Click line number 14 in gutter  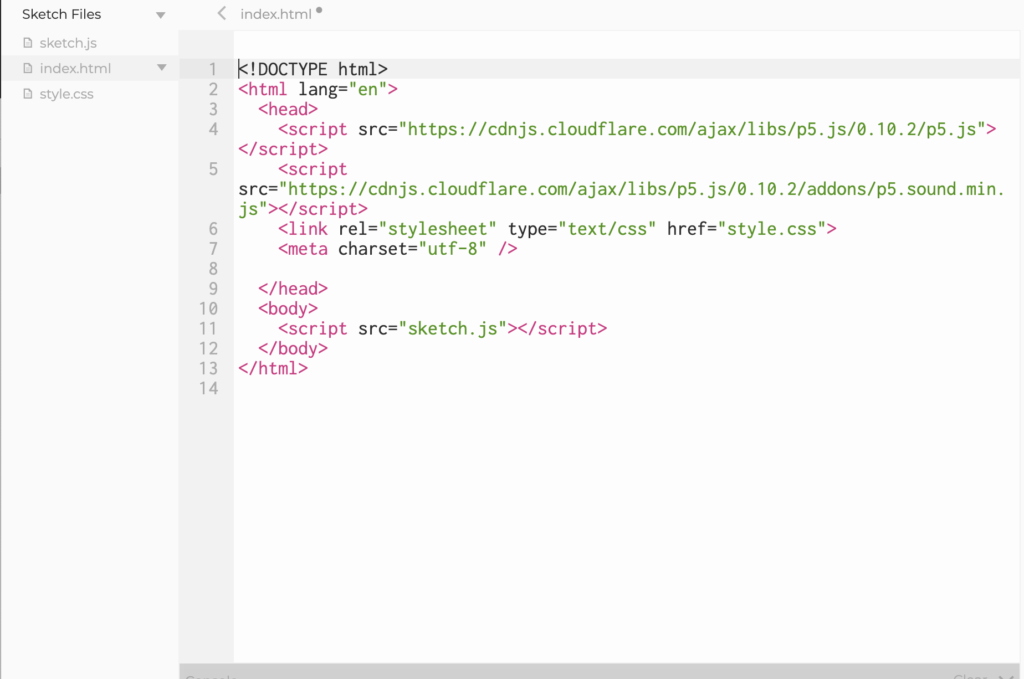click(208, 388)
